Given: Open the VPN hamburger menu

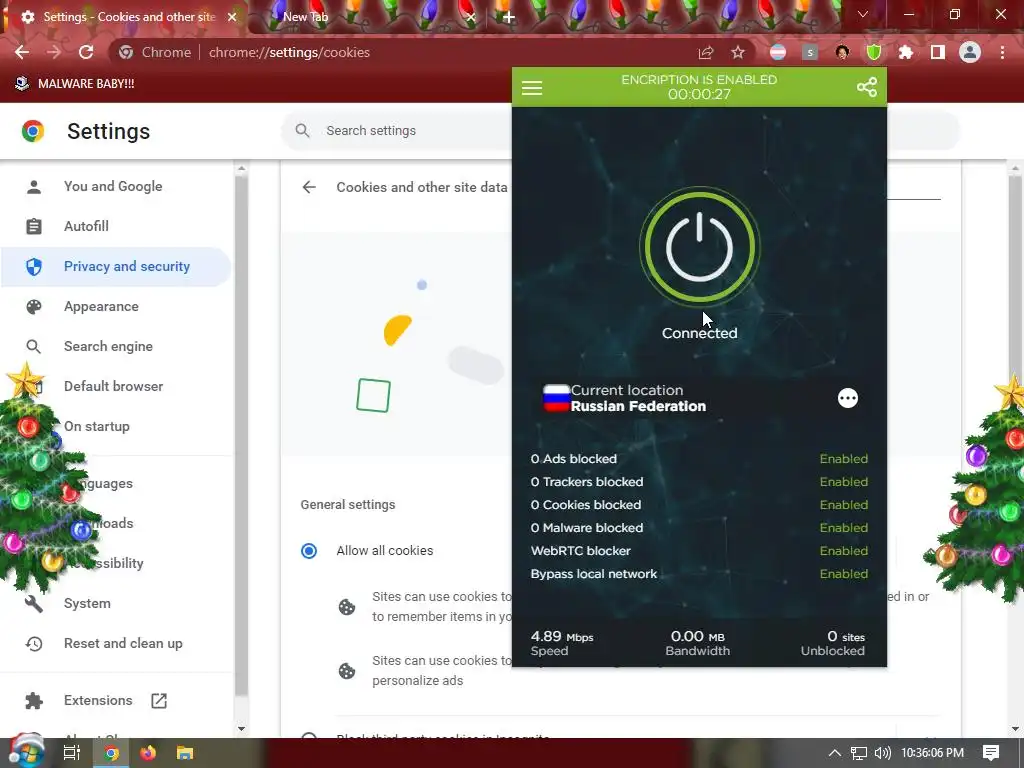Looking at the screenshot, I should (532, 88).
